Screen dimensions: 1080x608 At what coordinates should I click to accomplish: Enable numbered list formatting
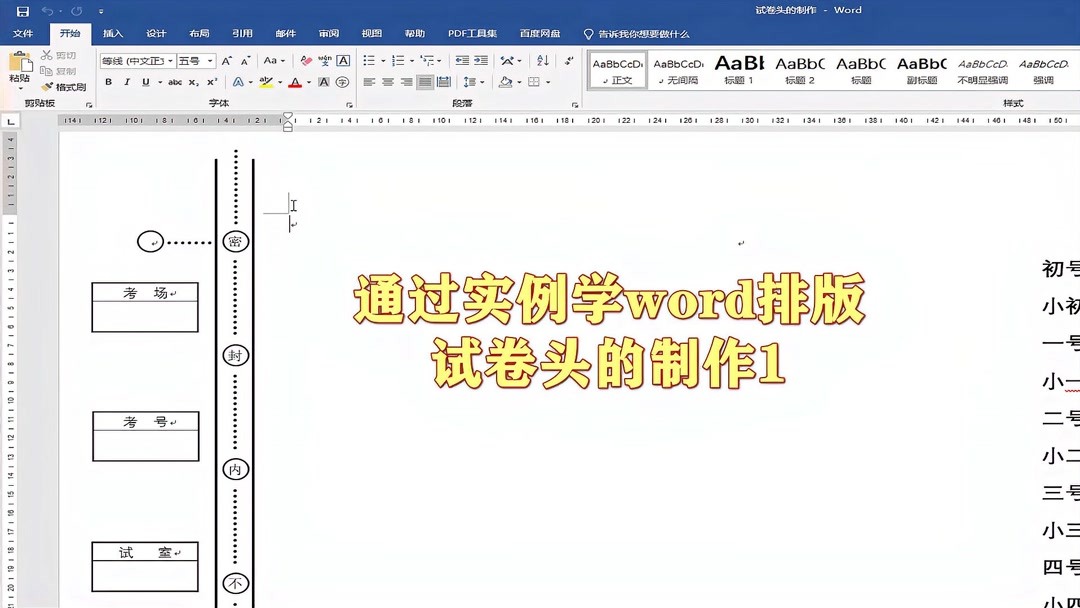(396, 60)
